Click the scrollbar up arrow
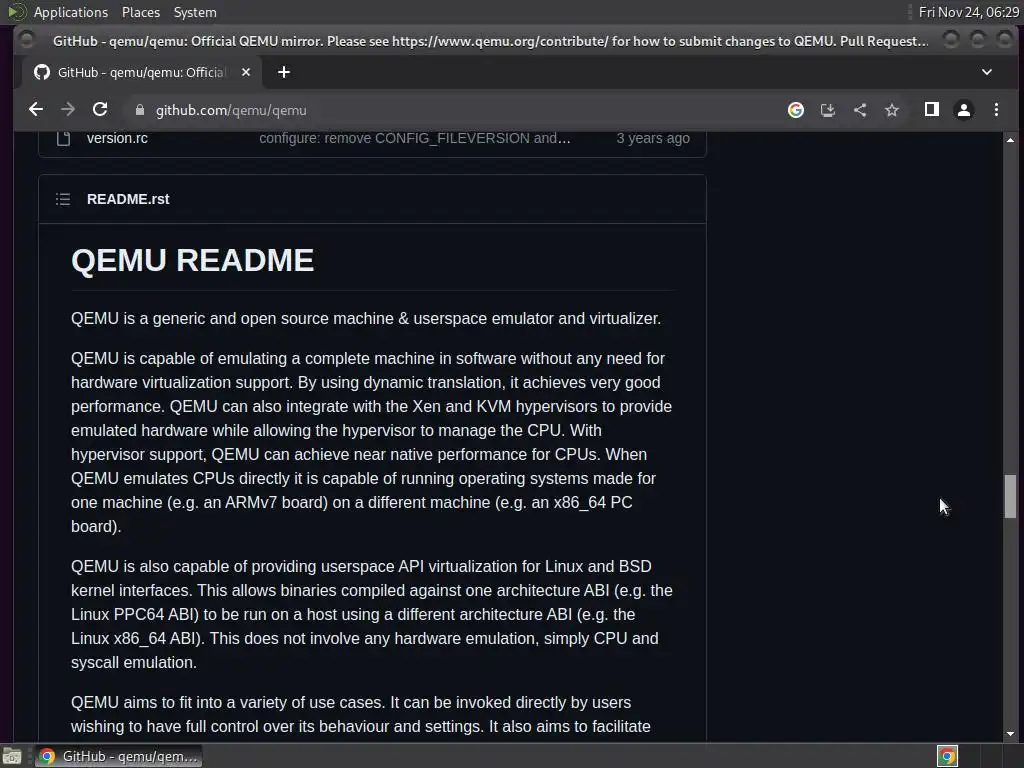 coord(1010,140)
